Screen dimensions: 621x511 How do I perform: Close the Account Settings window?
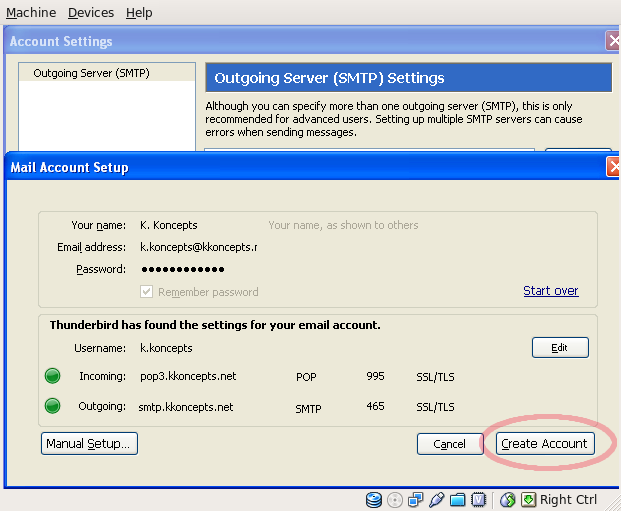[613, 41]
